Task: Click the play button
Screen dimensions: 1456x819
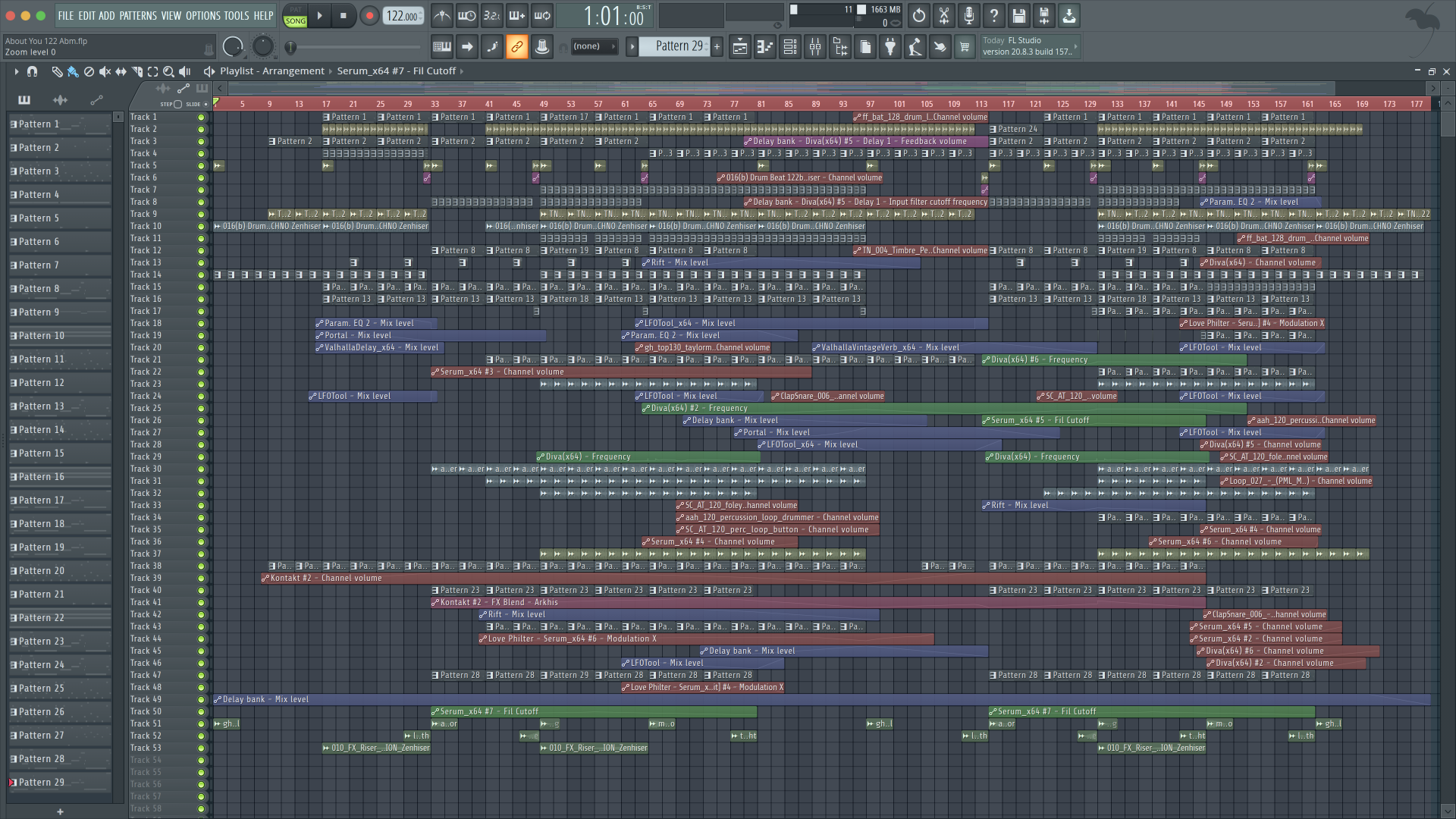Action: pyautogui.click(x=319, y=16)
